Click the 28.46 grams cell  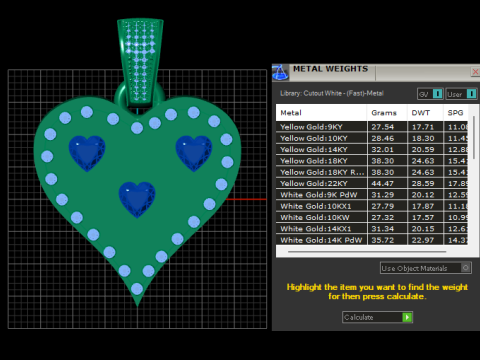(387, 138)
